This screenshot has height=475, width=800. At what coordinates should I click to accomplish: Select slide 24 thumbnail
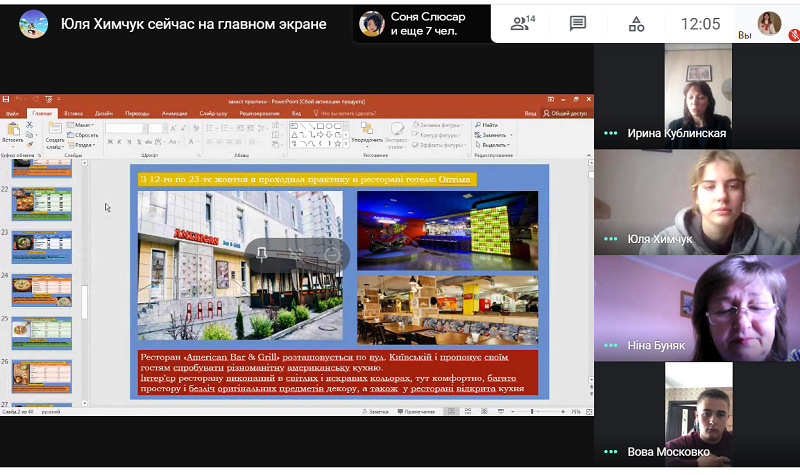point(42,290)
